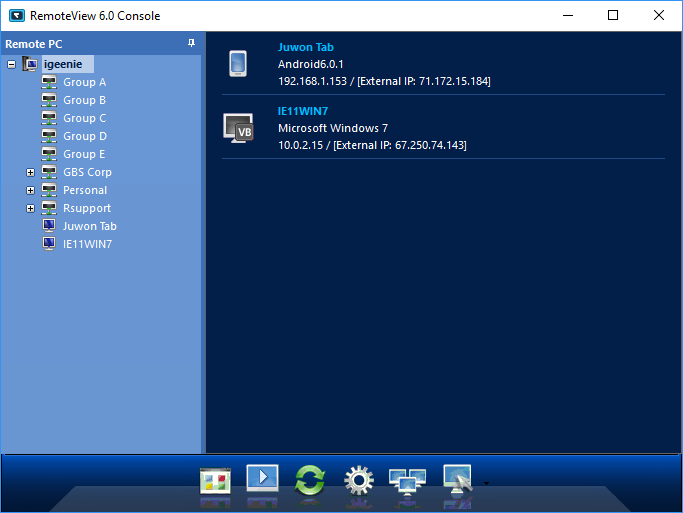
Task: Expand the Personal group
Action: (x=30, y=190)
